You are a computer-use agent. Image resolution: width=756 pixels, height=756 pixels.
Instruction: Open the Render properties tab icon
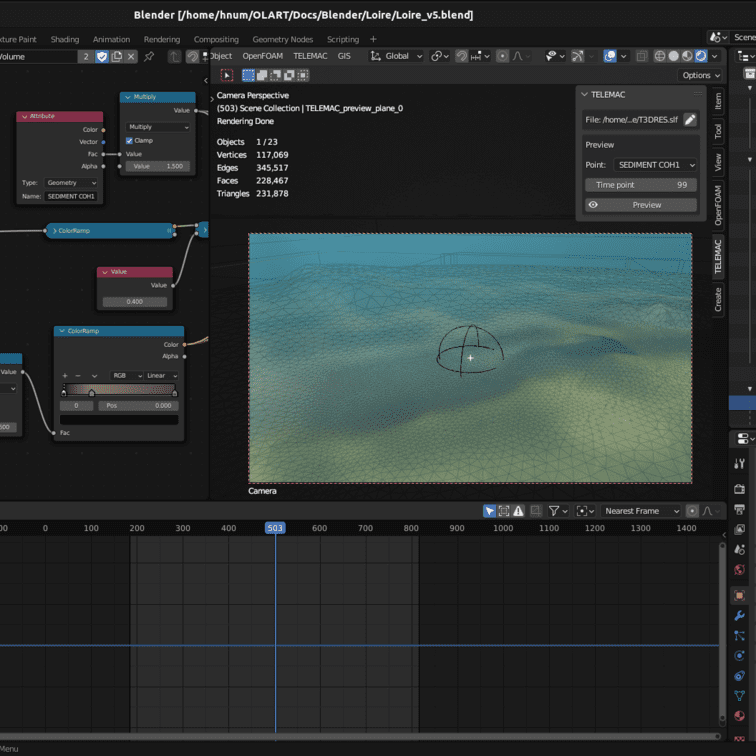740,487
